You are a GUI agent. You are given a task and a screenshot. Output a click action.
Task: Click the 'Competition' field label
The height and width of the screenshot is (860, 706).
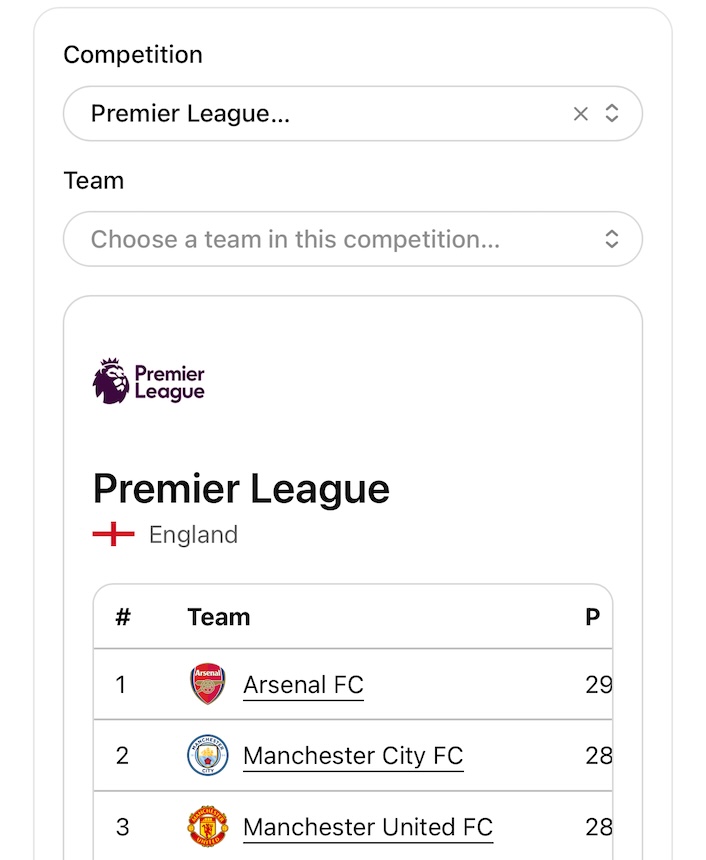pos(133,55)
